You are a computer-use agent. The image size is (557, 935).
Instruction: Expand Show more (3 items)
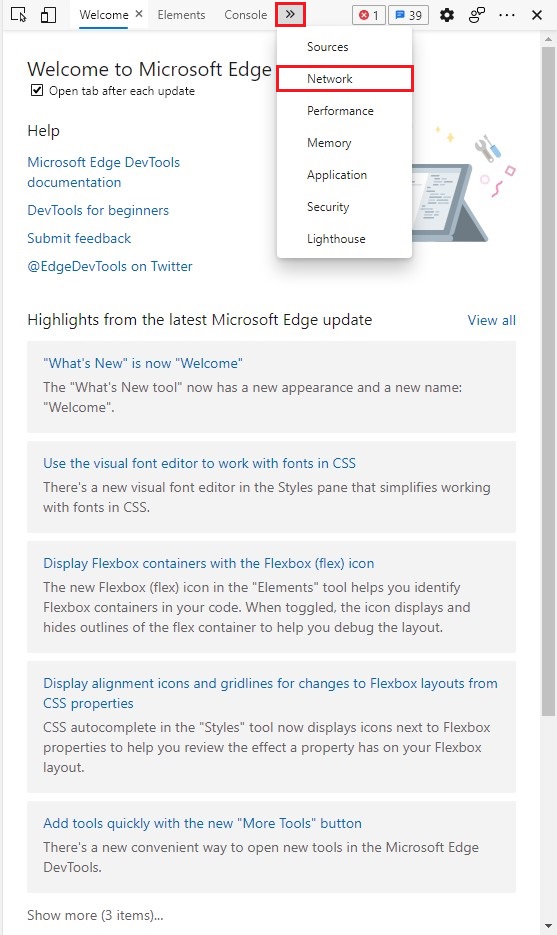point(95,915)
